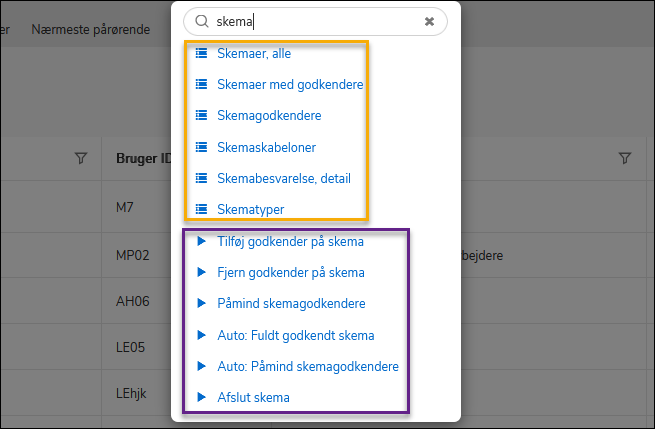Switch to the Nærmeste pårørende tab
This screenshot has width=655, height=429.
pyautogui.click(x=91, y=29)
